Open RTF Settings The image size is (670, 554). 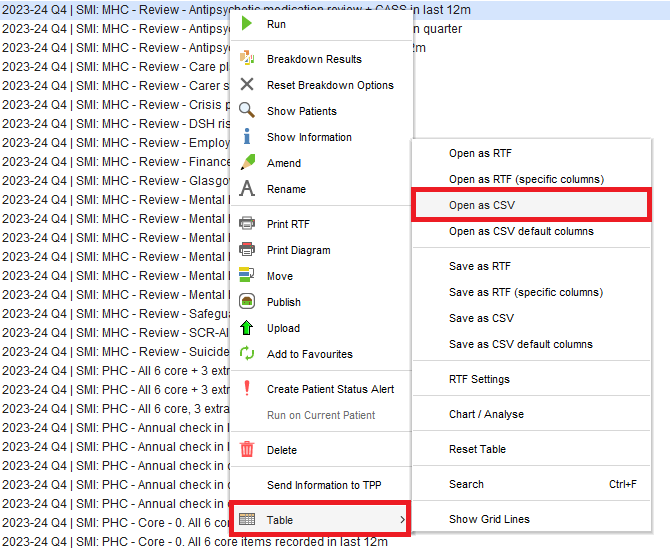[532, 379]
